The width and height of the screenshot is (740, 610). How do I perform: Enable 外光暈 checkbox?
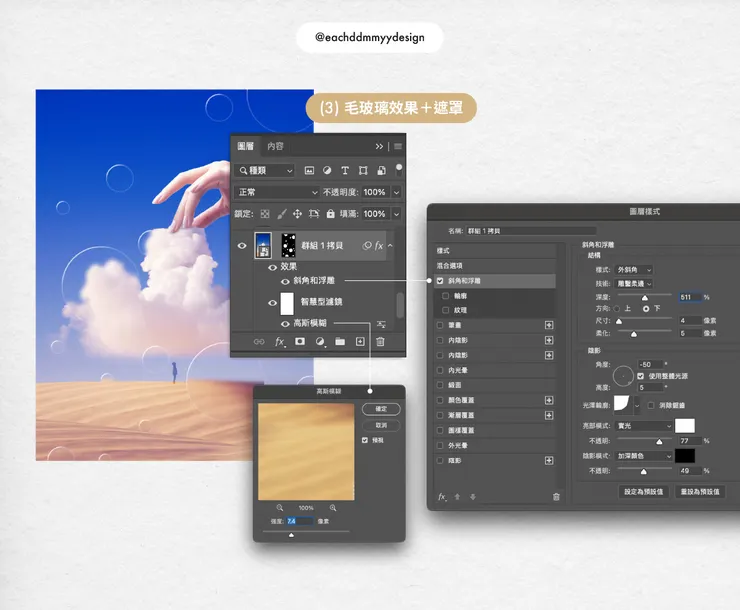(440, 445)
